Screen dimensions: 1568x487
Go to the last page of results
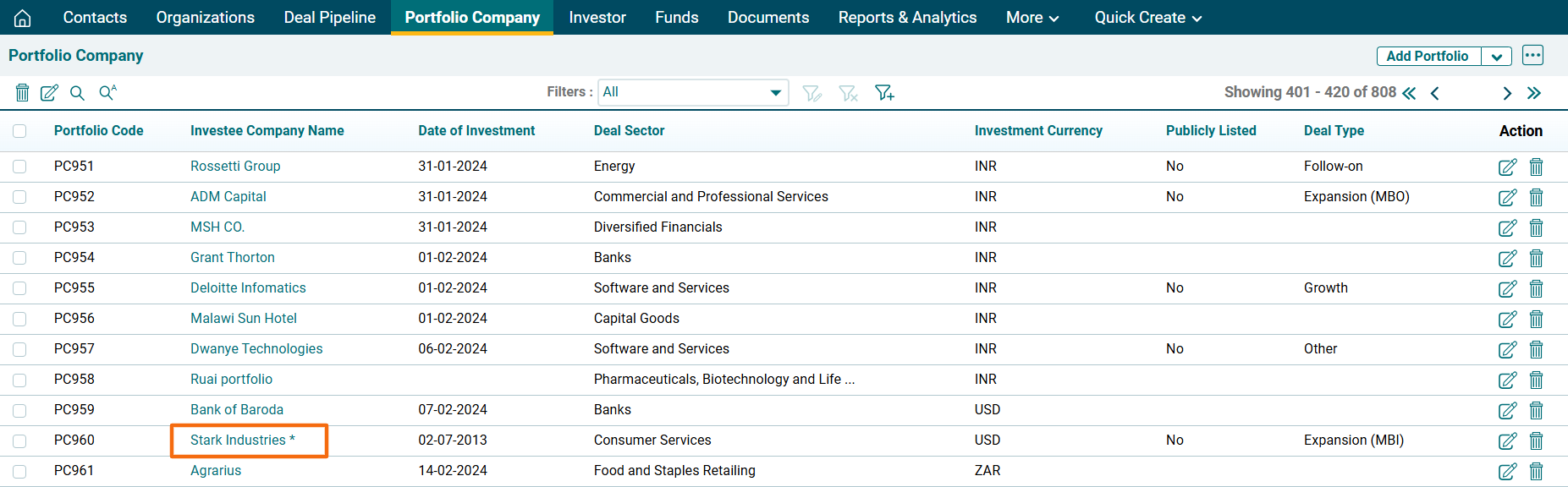(1534, 93)
